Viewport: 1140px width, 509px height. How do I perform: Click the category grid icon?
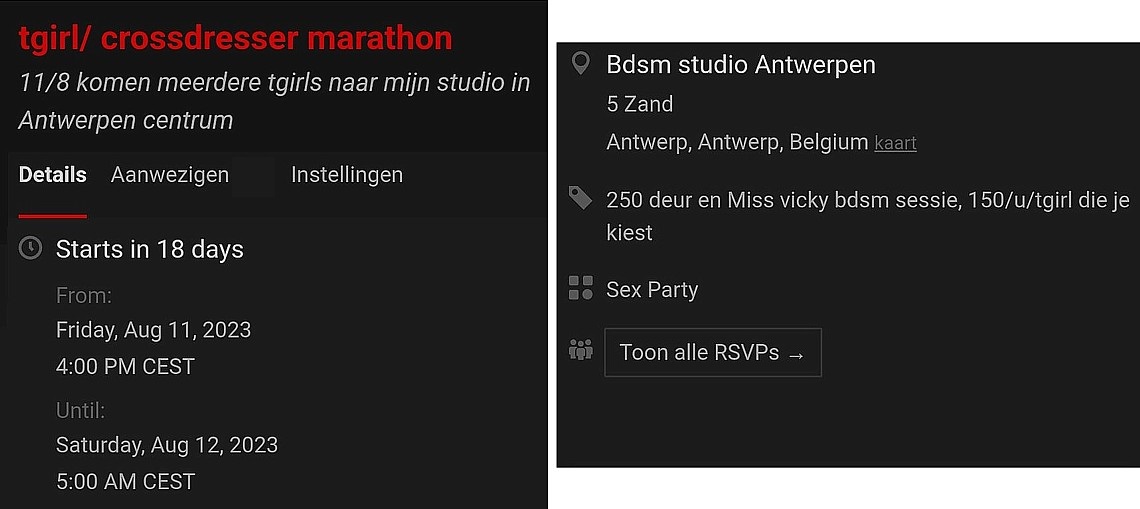coord(580,289)
